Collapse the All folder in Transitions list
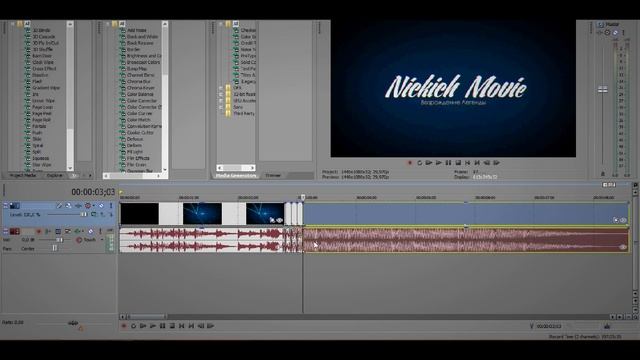The height and width of the screenshot is (360, 640). (13, 24)
